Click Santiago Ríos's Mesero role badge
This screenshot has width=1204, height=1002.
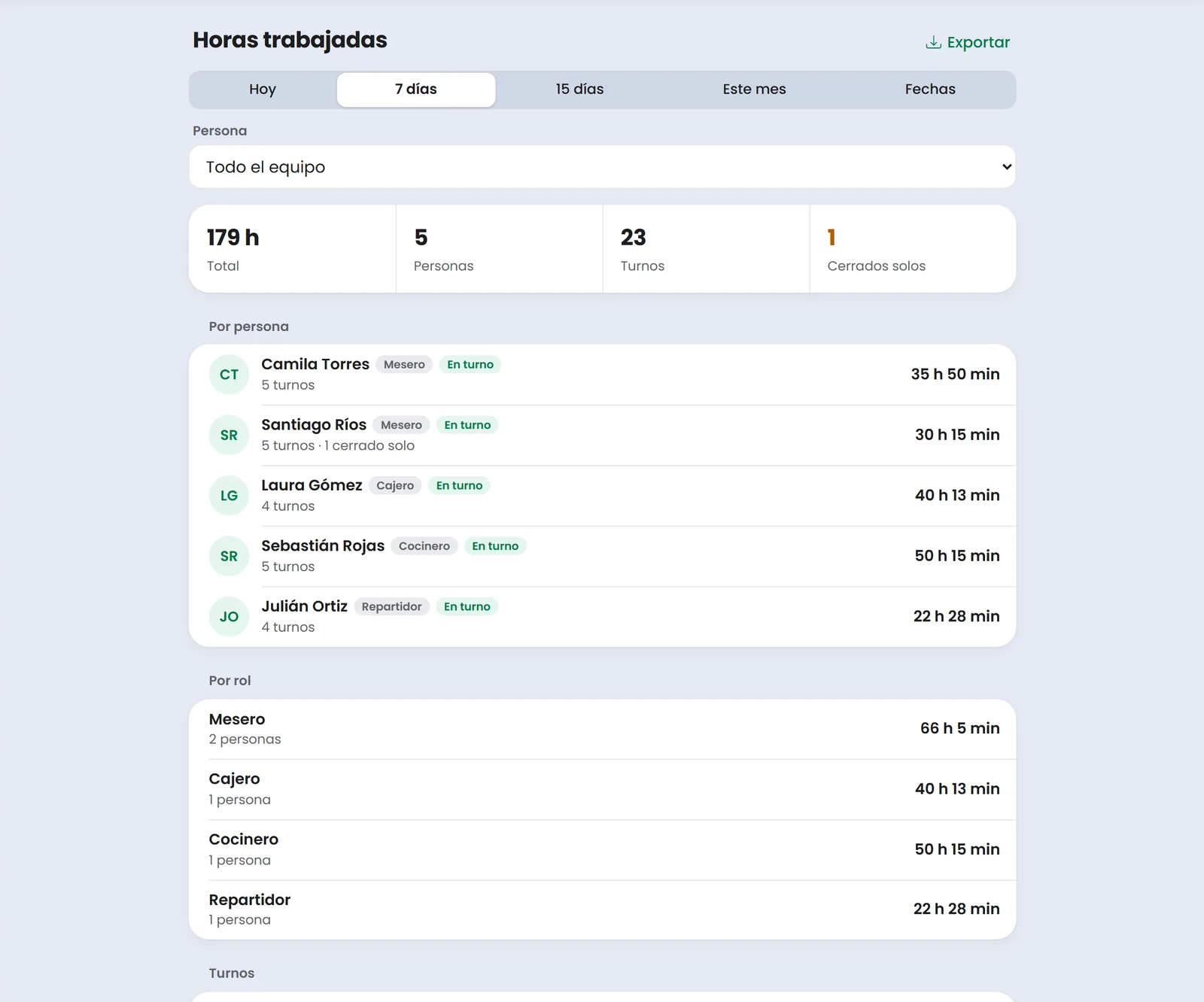401,425
